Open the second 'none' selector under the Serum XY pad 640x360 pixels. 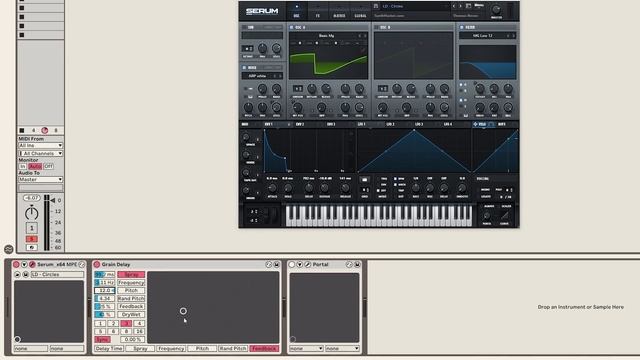pyautogui.click(x=67, y=349)
